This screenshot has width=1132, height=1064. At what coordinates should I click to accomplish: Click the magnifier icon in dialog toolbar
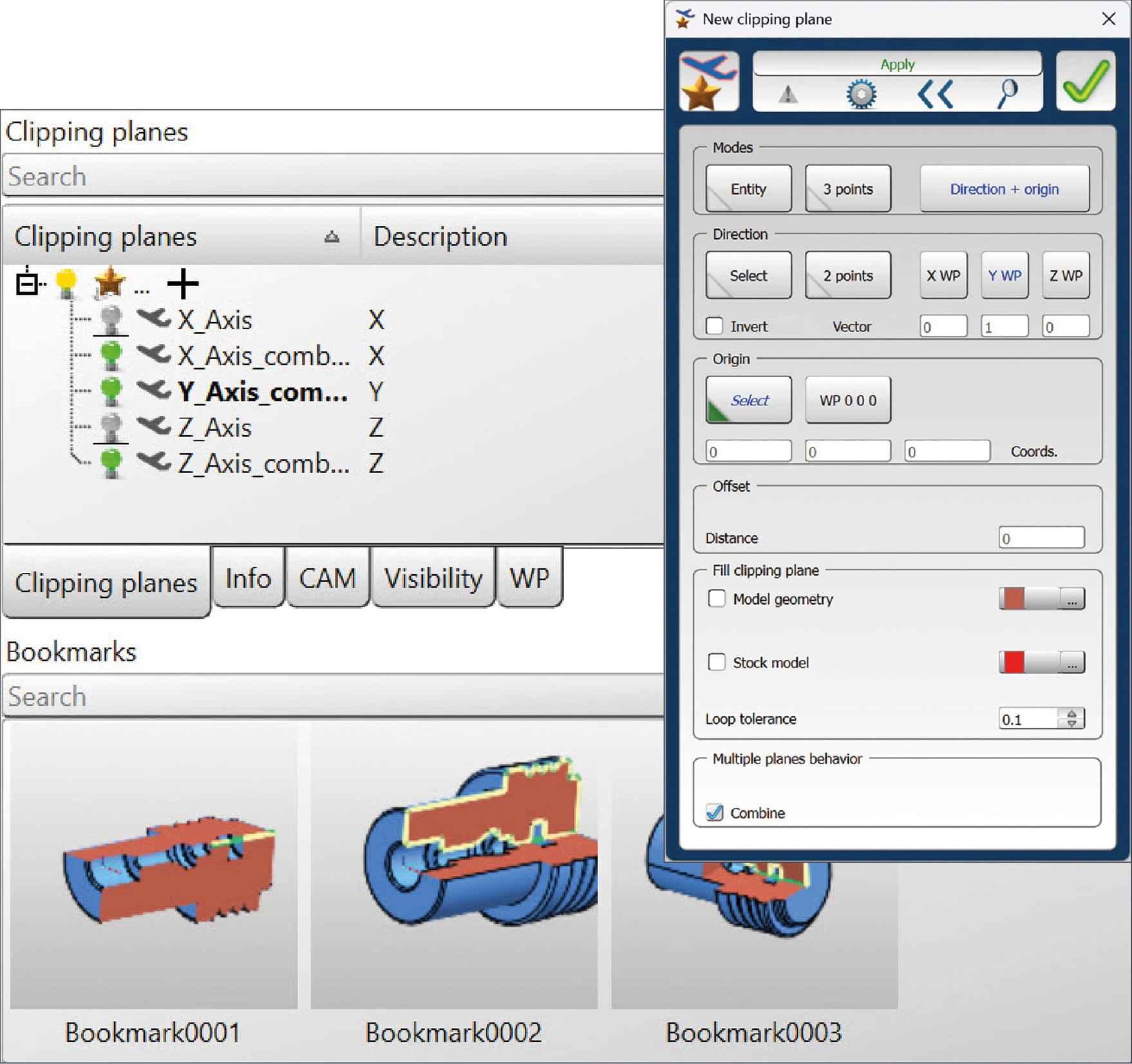(1008, 94)
